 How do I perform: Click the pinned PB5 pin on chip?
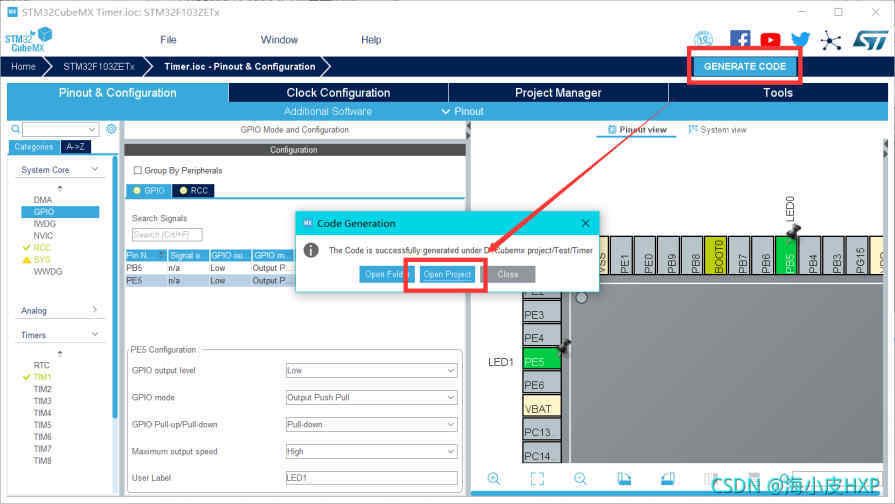coord(789,255)
